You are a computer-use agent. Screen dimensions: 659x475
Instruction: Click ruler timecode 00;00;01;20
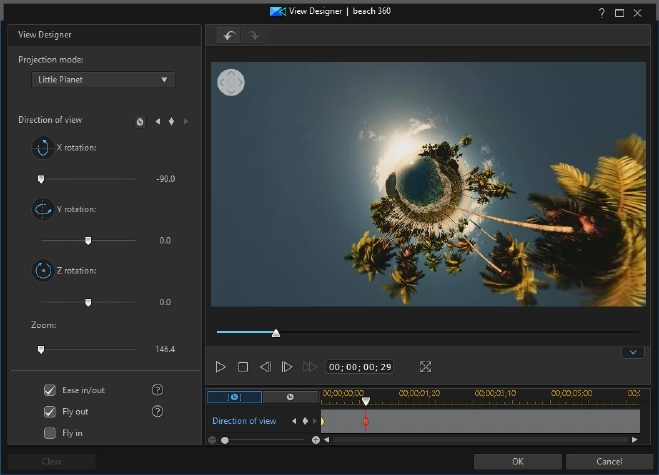pyautogui.click(x=419, y=393)
